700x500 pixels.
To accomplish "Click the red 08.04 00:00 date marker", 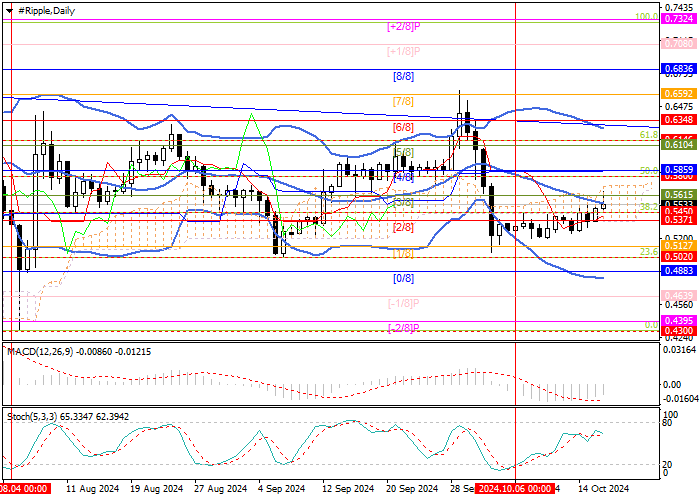I will coord(25,488).
